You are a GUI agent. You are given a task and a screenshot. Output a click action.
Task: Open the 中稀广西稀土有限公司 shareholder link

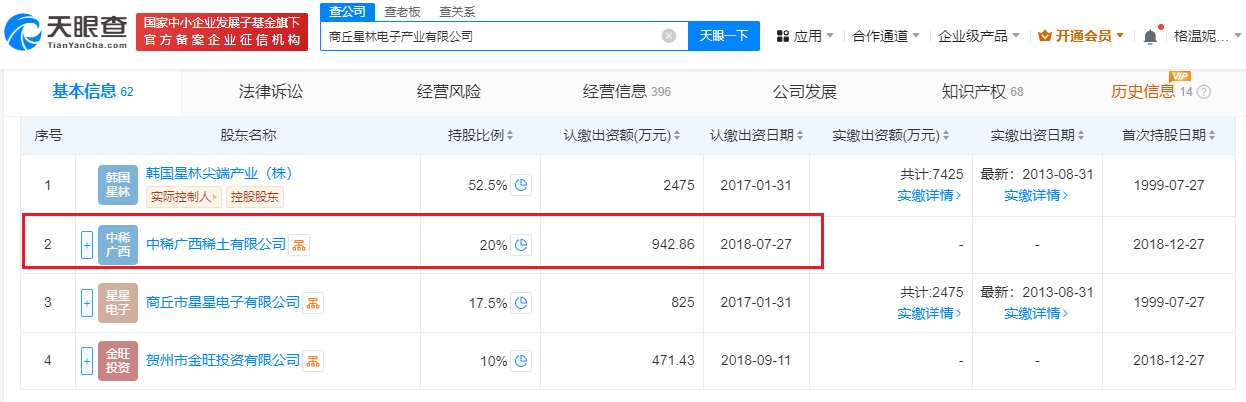pos(216,245)
